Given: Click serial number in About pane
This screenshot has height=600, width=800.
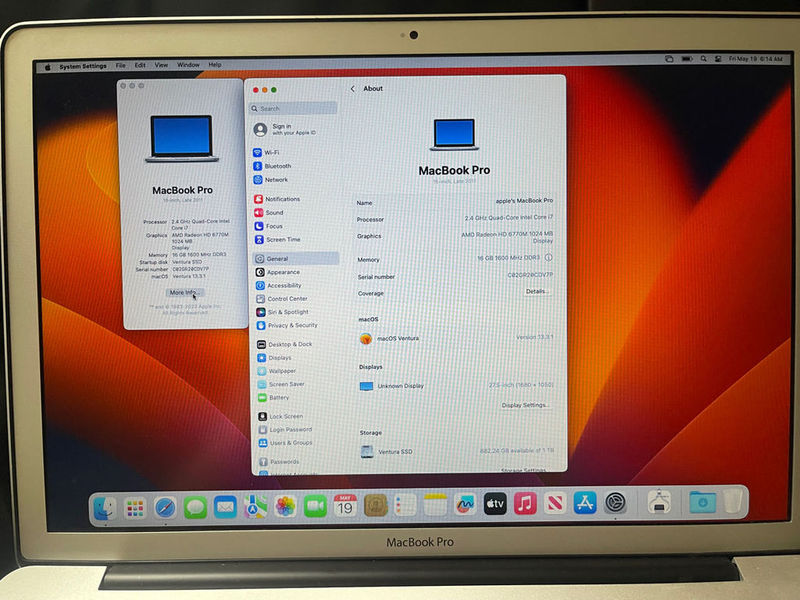Looking at the screenshot, I should pyautogui.click(x=530, y=275).
